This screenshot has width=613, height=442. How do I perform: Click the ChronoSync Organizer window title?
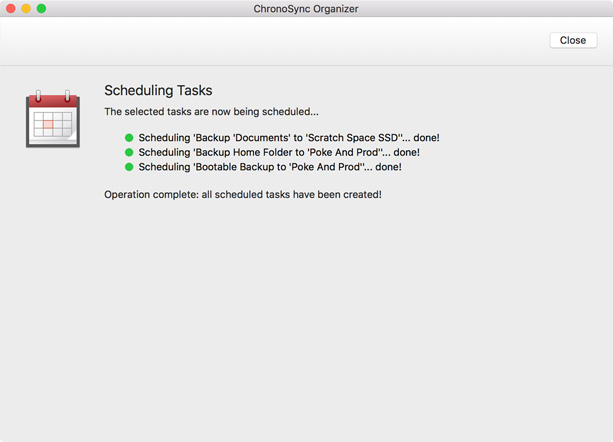[306, 9]
